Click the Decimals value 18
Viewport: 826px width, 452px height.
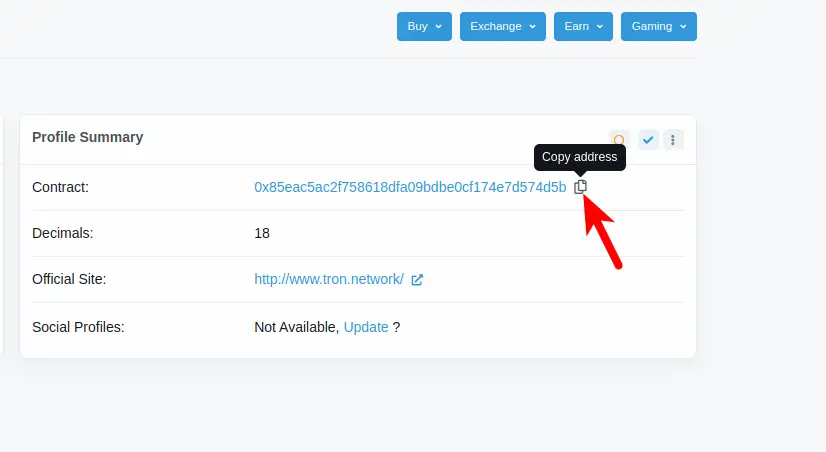tap(262, 233)
